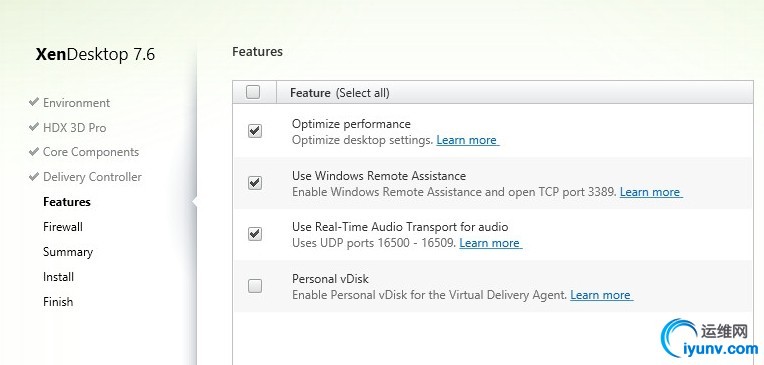Click the checkmark icon beside HDX 3D Pro

click(x=34, y=127)
